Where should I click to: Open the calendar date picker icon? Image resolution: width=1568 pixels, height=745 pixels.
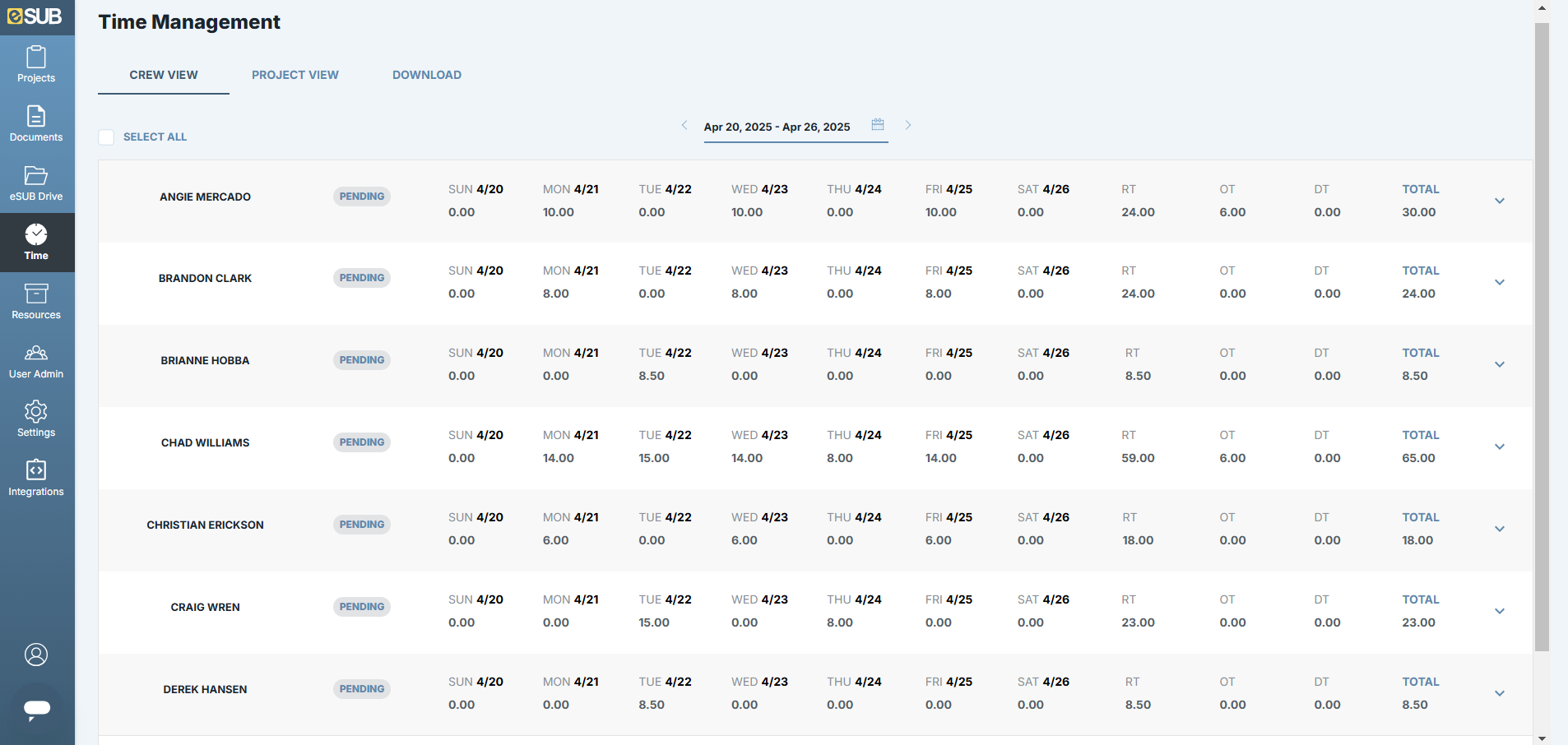pos(878,125)
